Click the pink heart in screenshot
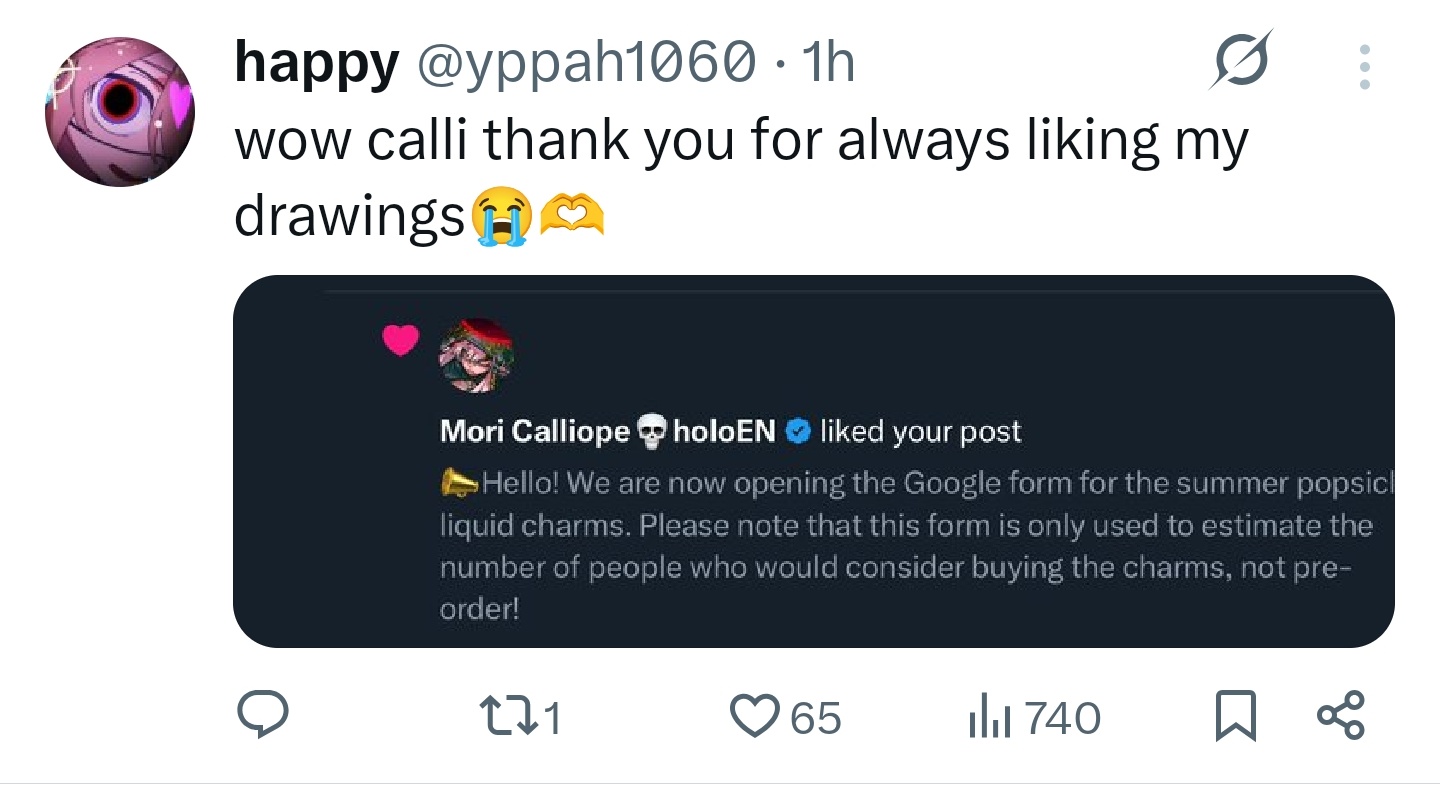This screenshot has width=1440, height=799. (402, 341)
